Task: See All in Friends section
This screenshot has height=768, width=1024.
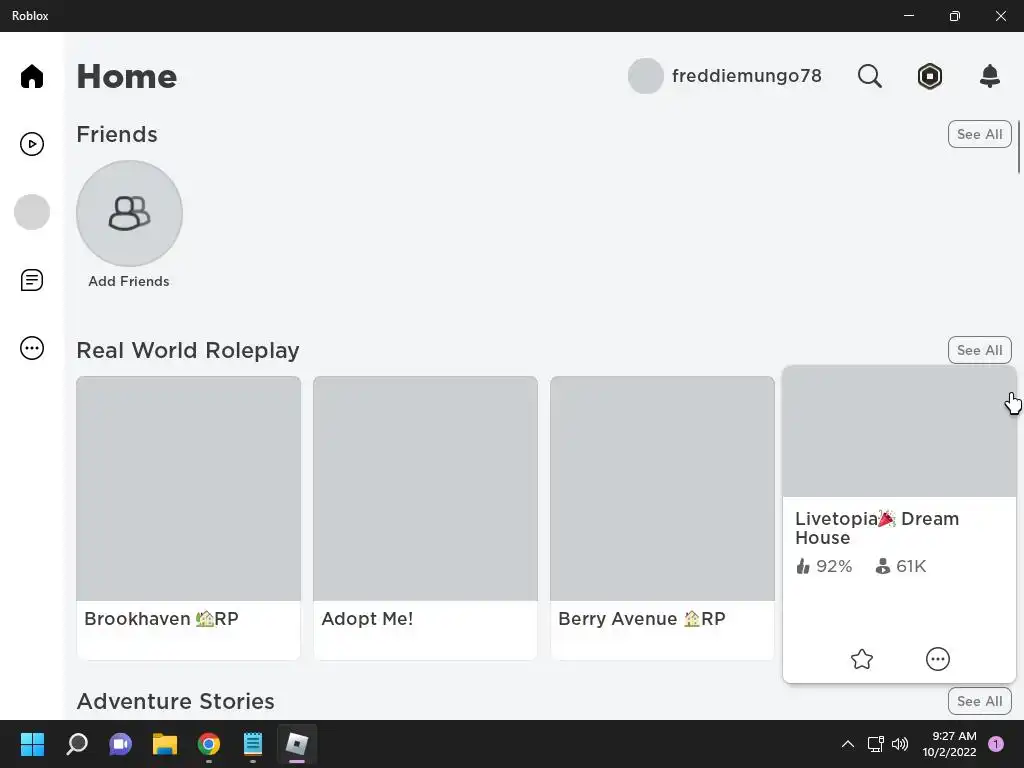Action: [980, 134]
